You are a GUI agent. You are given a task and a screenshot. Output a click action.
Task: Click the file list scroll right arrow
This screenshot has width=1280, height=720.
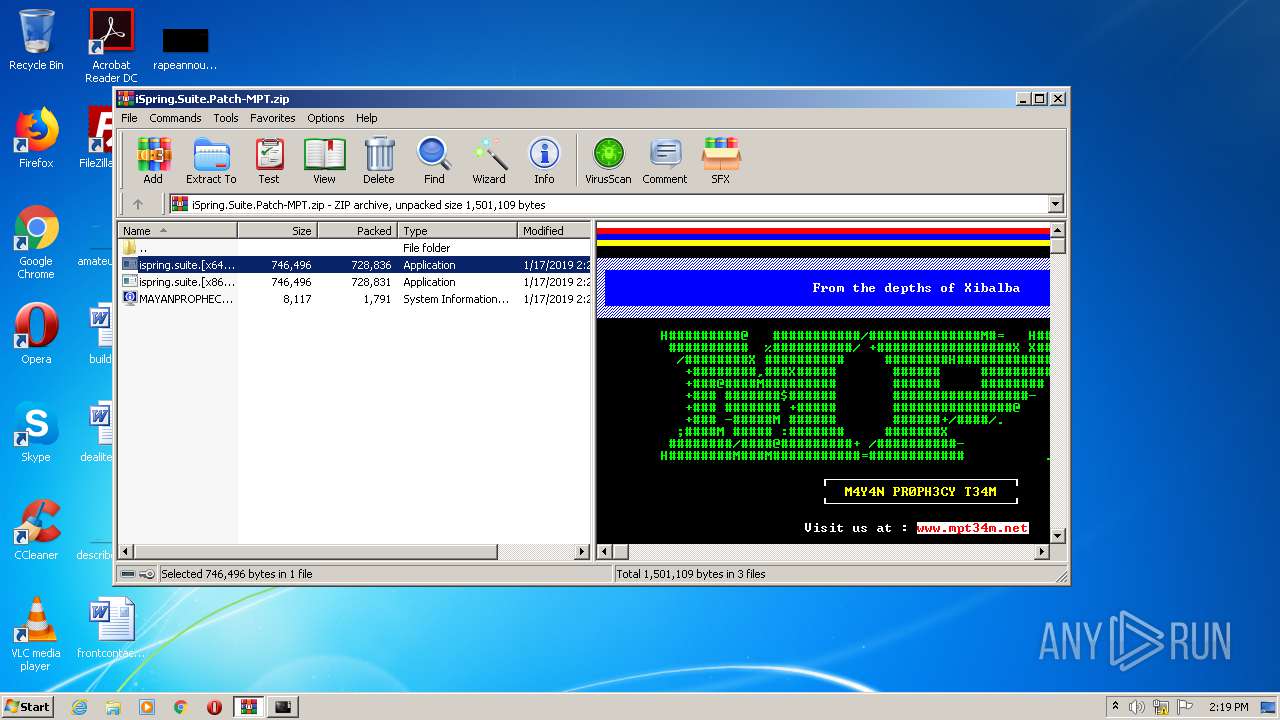pyautogui.click(x=582, y=551)
